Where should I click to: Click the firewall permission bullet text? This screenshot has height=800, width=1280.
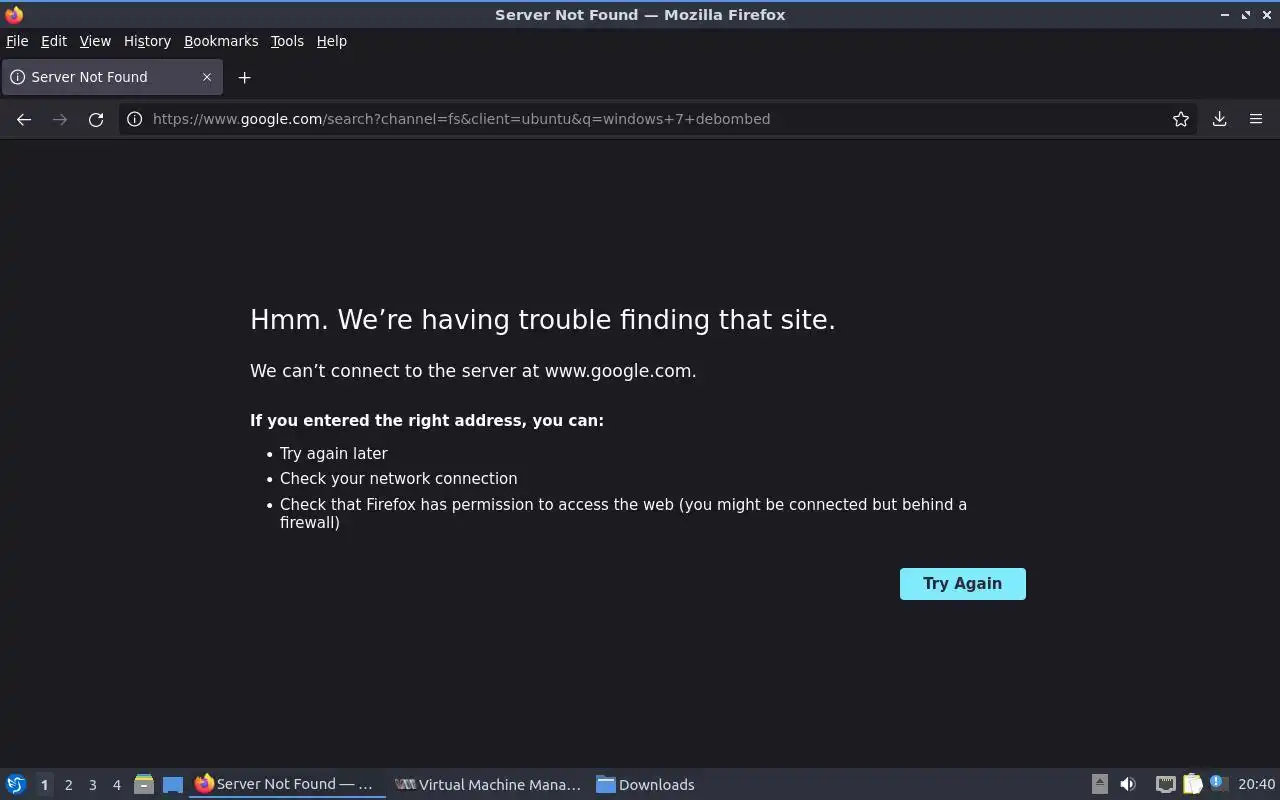pyautogui.click(x=623, y=514)
